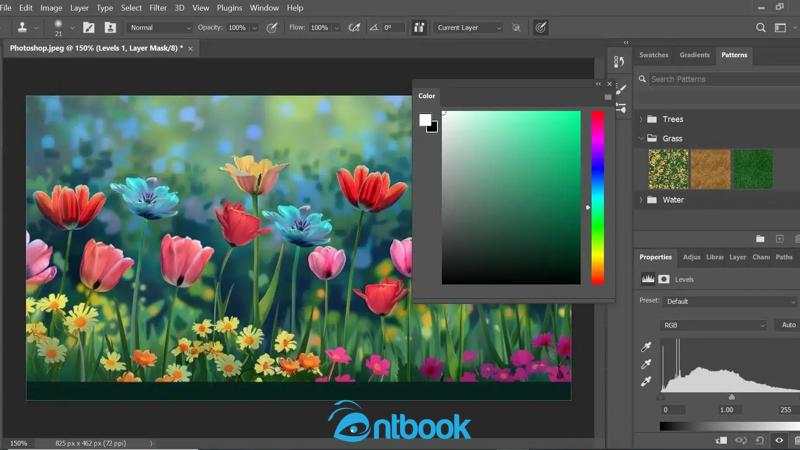The width and height of the screenshot is (800, 450).
Task: Select the layer mask icon in Properties
Action: pos(664,279)
